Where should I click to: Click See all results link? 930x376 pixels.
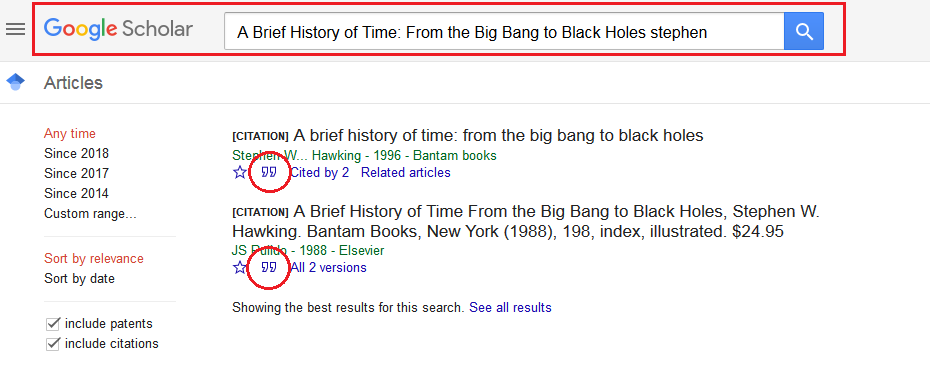pos(510,307)
